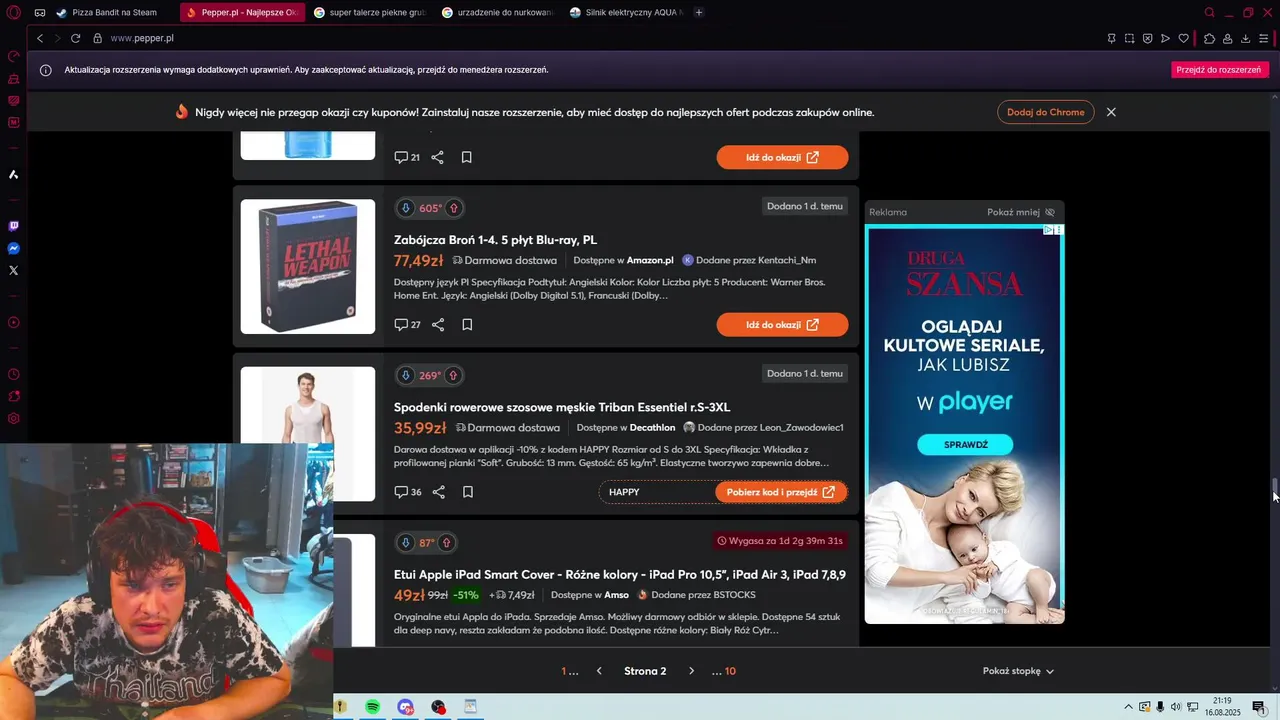Close the extension promo banner

click(x=1111, y=112)
